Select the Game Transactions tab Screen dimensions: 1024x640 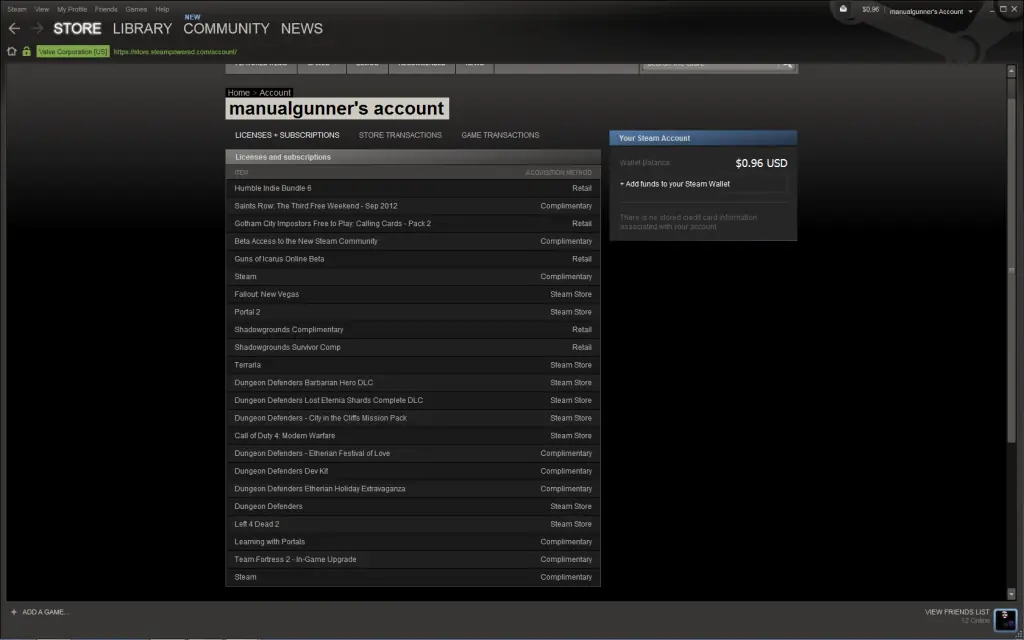point(500,135)
